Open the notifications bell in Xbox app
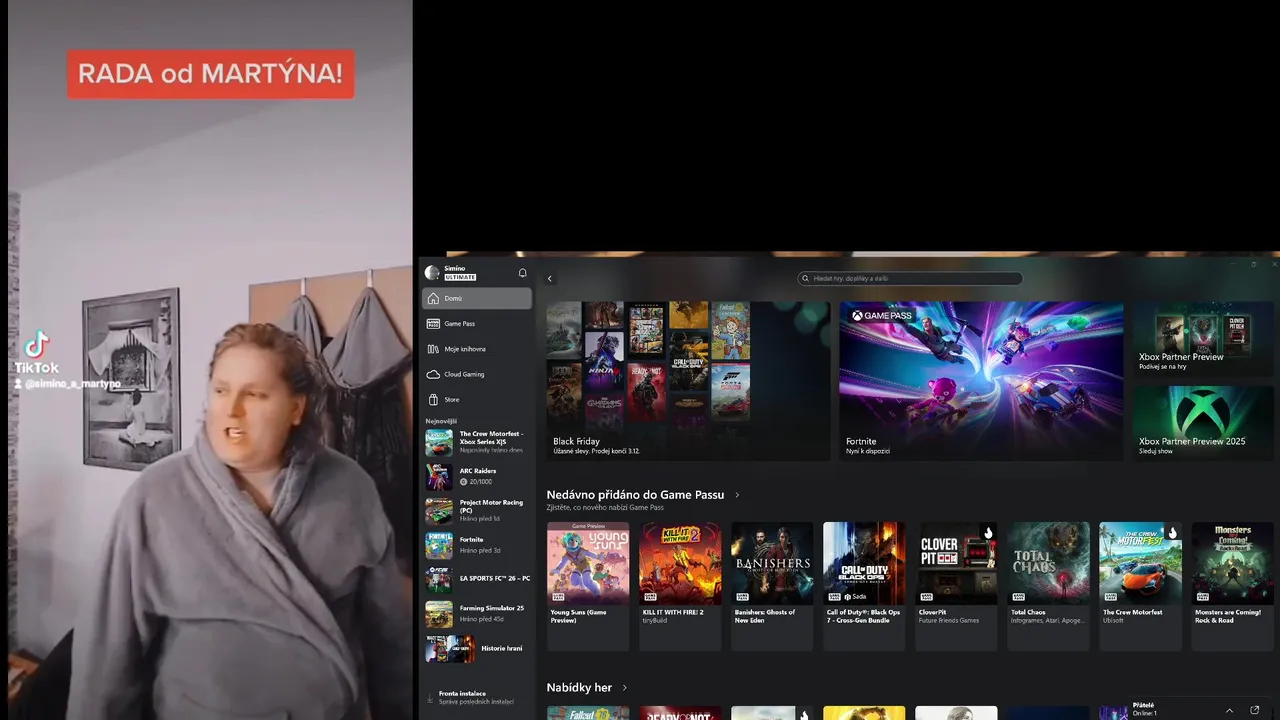Viewport: 1280px width, 720px height. pyautogui.click(x=522, y=273)
